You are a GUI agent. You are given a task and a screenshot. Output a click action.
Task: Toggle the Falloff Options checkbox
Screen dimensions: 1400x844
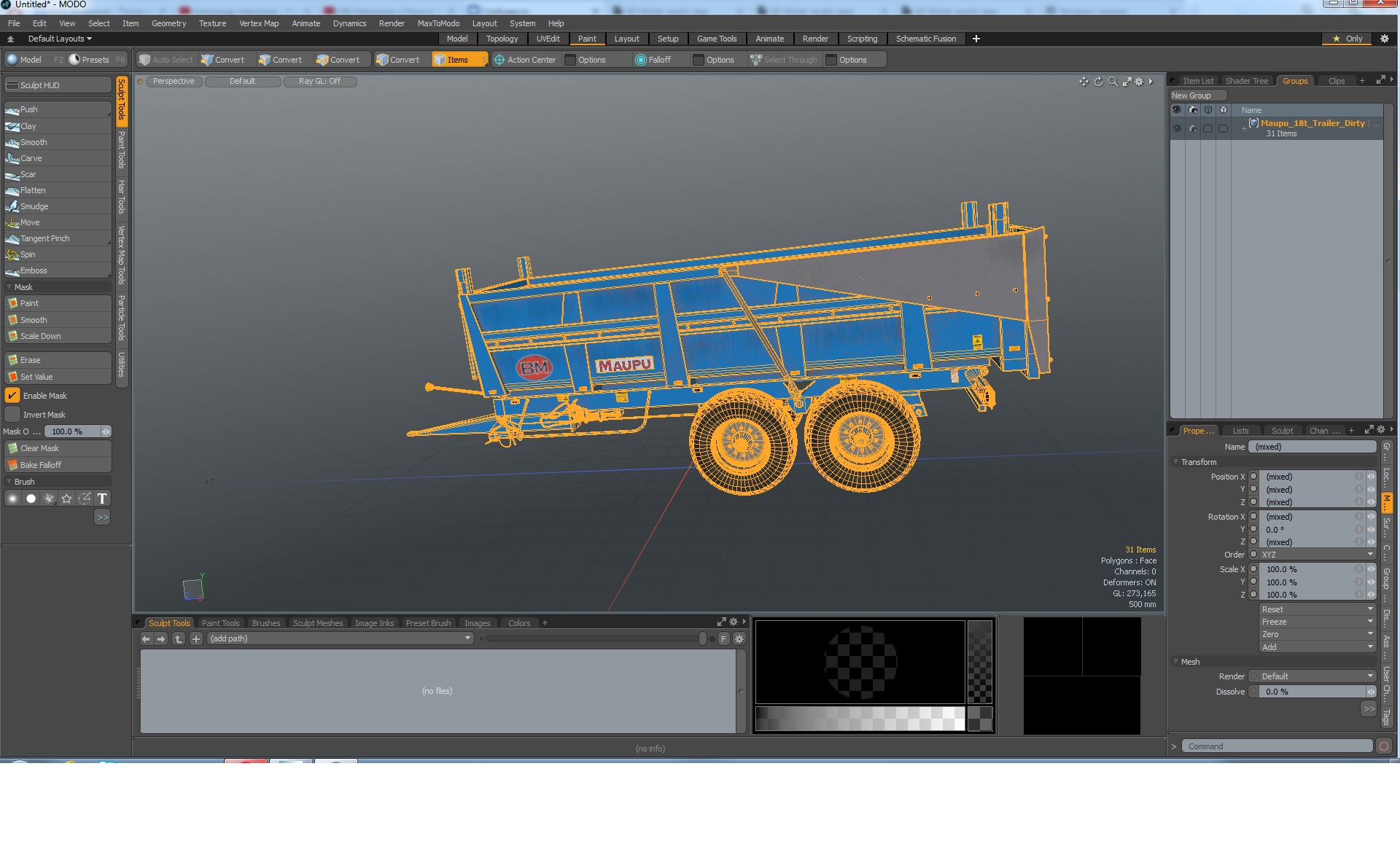click(x=699, y=60)
